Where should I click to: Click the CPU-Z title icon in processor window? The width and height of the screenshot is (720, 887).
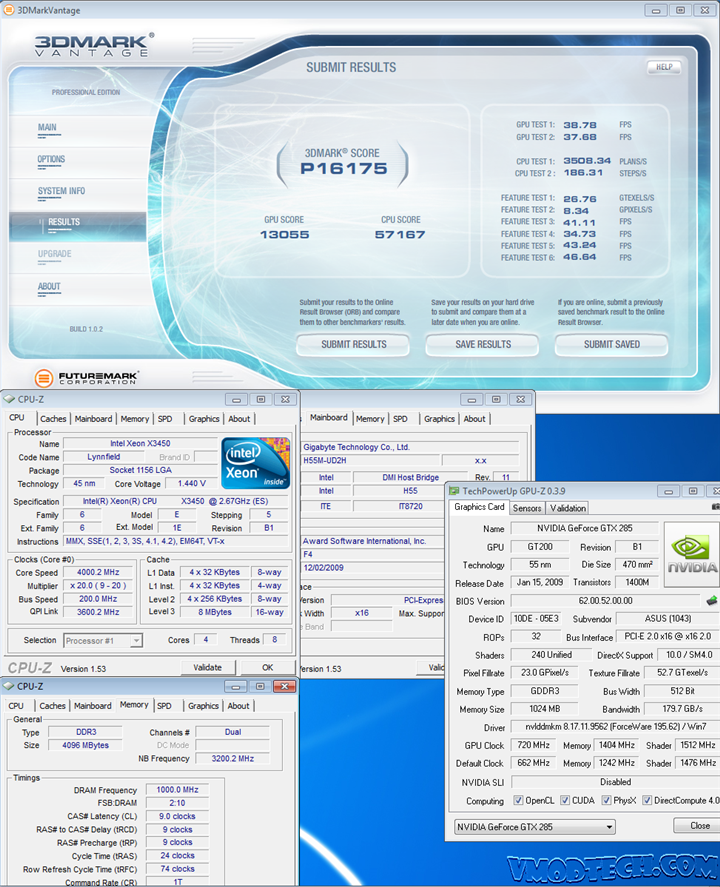[9, 399]
